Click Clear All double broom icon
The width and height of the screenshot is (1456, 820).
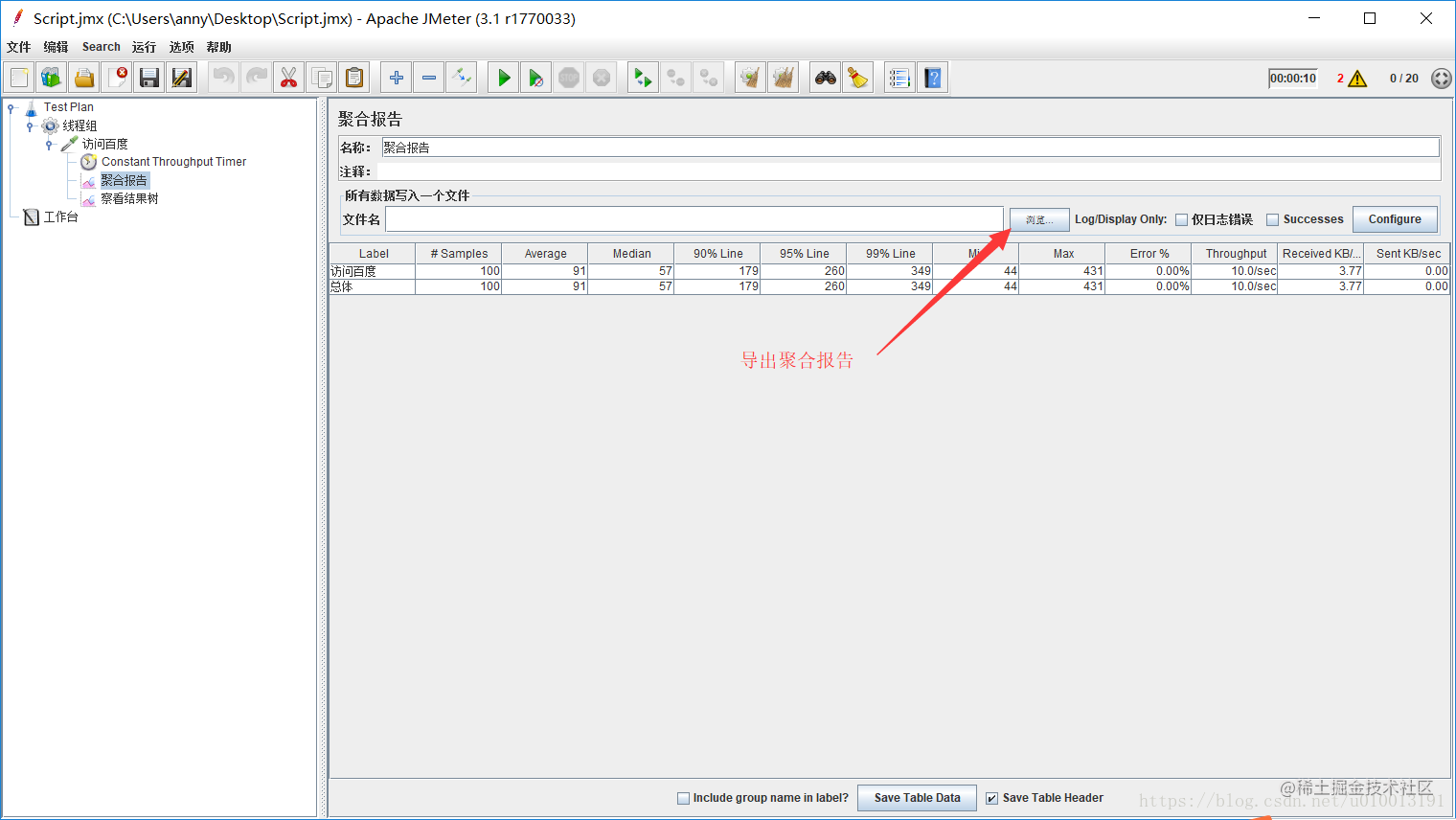tap(784, 78)
